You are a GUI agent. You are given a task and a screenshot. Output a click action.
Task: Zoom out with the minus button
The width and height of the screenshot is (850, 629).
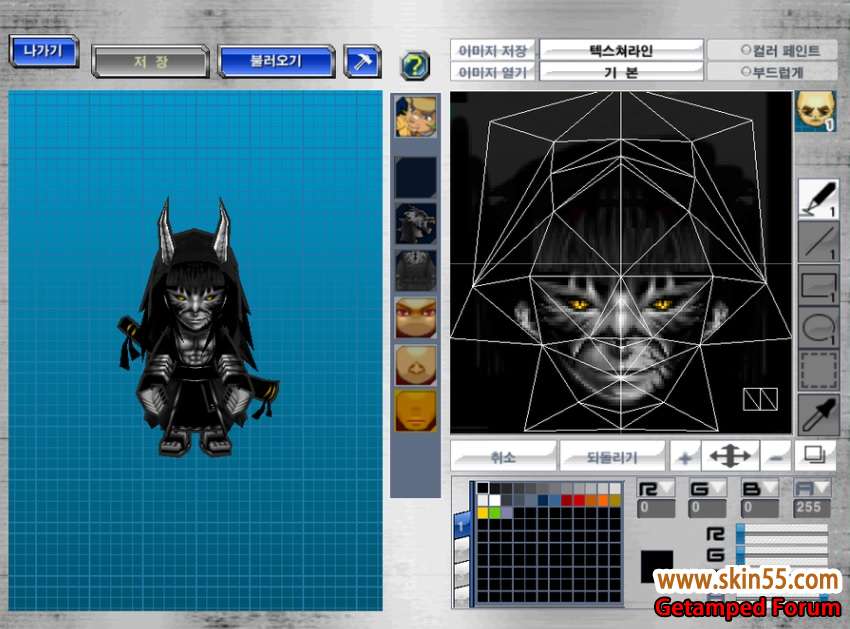pos(776,457)
